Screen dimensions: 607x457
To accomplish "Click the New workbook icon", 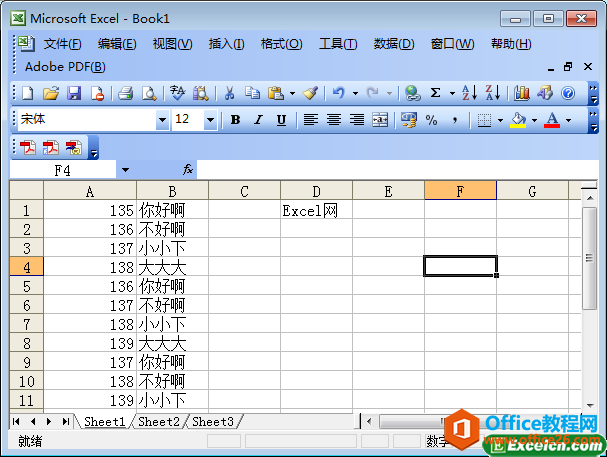I will [x=28, y=93].
